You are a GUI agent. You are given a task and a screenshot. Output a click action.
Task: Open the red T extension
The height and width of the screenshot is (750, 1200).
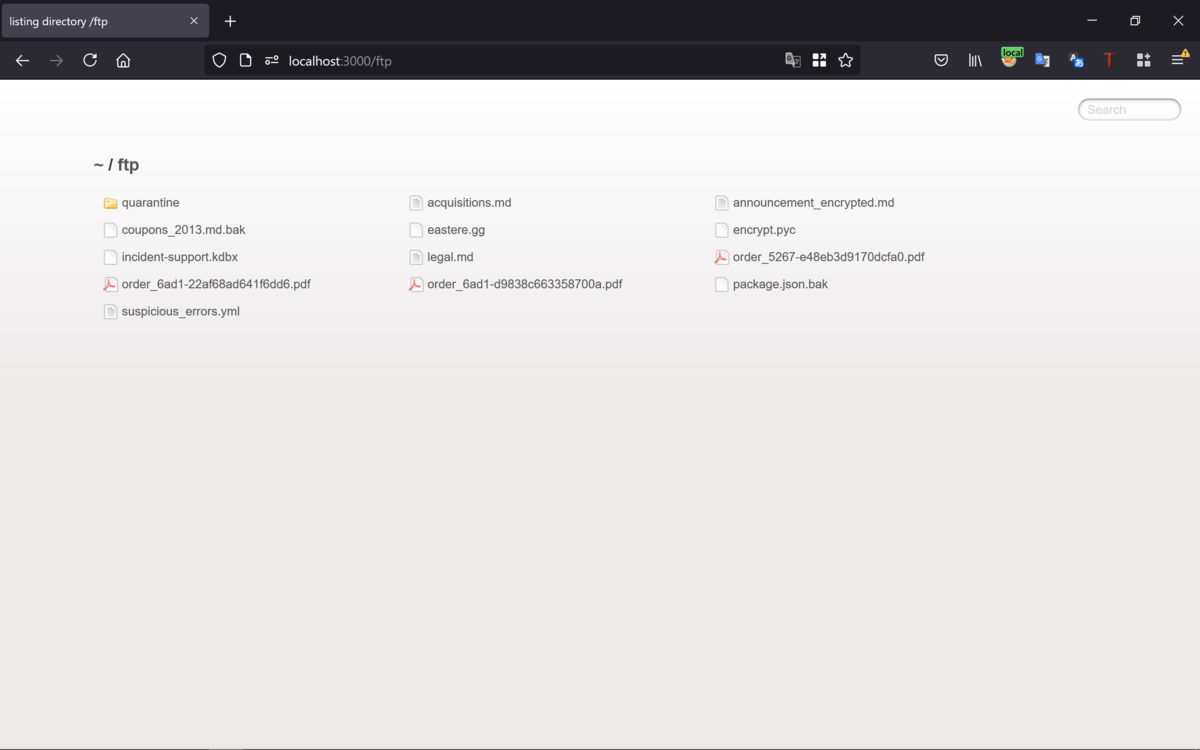[x=1109, y=61]
